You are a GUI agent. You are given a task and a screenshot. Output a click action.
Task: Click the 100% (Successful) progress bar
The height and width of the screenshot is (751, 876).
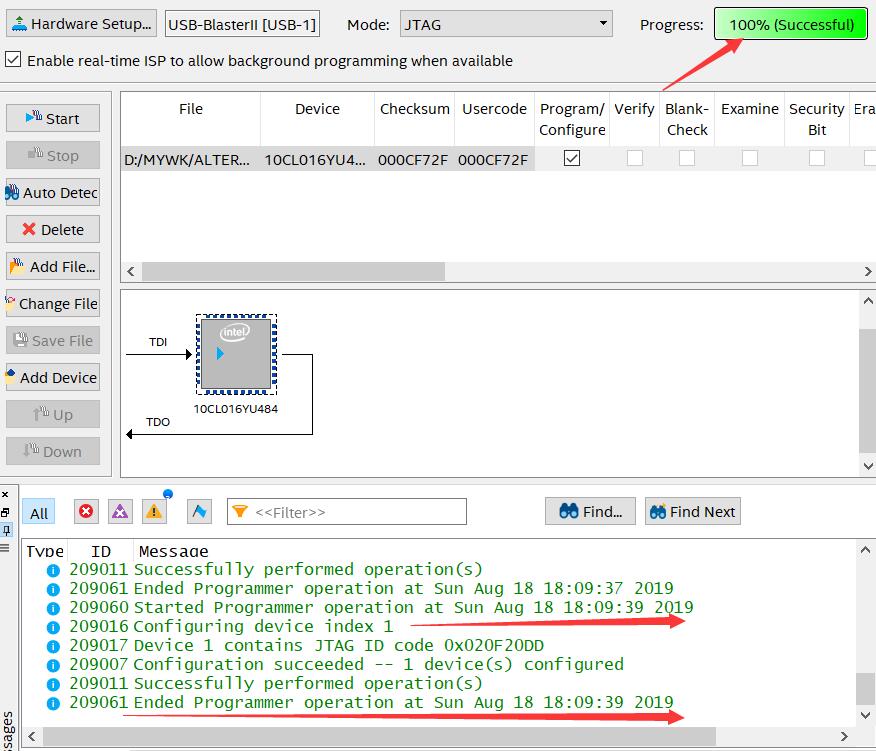791,24
